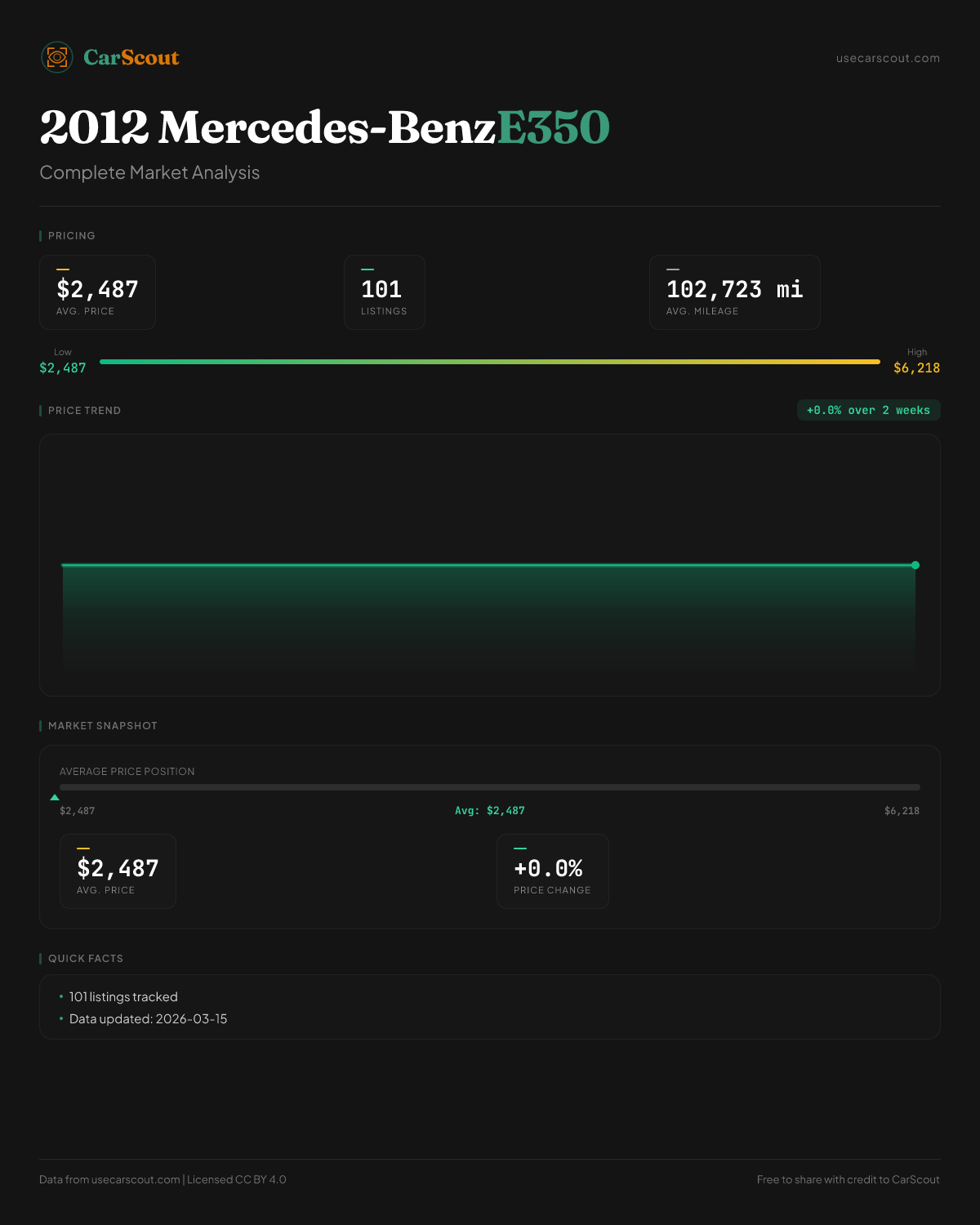
Task: Click the low-to-high price range gradient bar
Action: (490, 362)
